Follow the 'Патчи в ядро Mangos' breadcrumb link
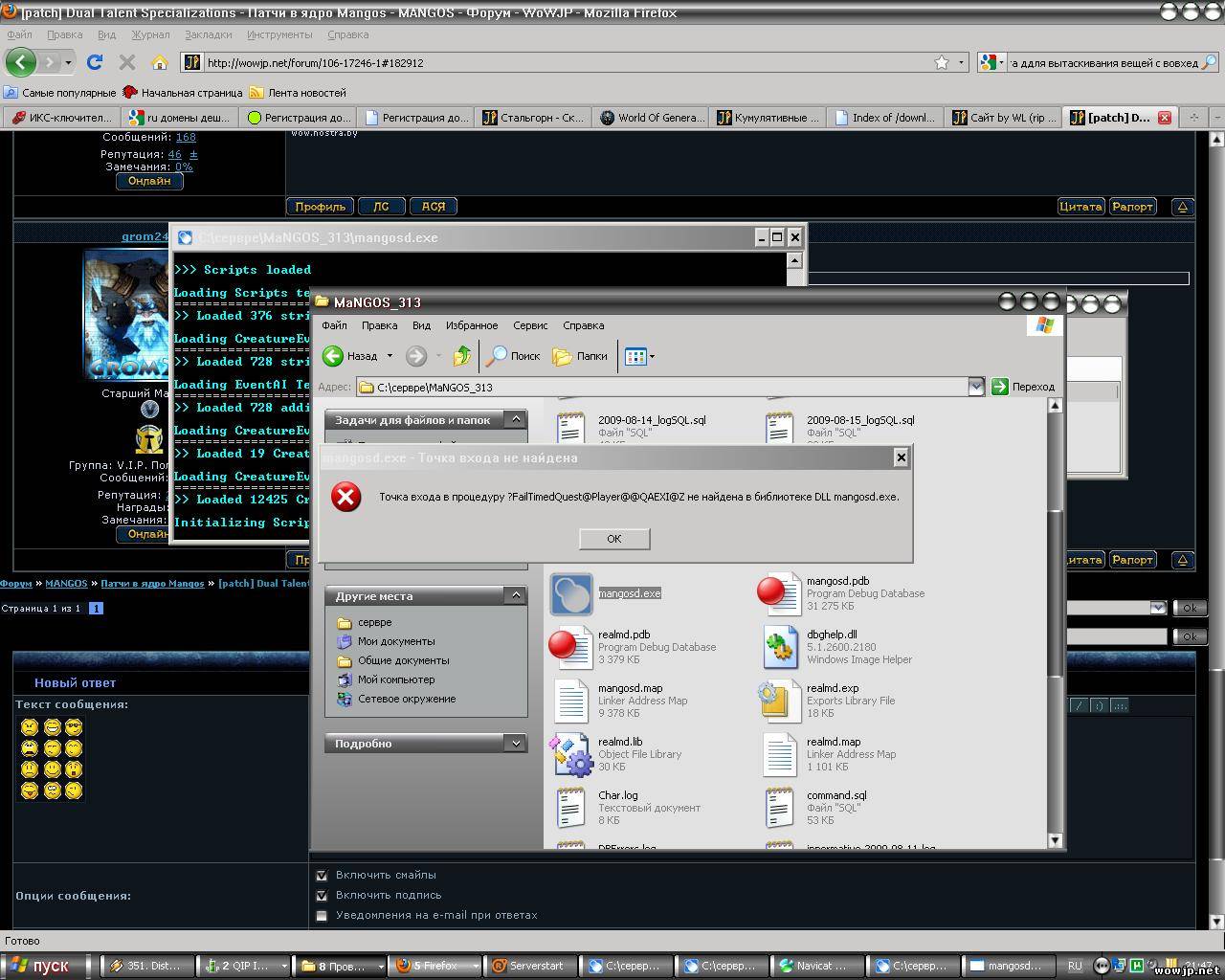The width and height of the screenshot is (1225, 980). 152,583
